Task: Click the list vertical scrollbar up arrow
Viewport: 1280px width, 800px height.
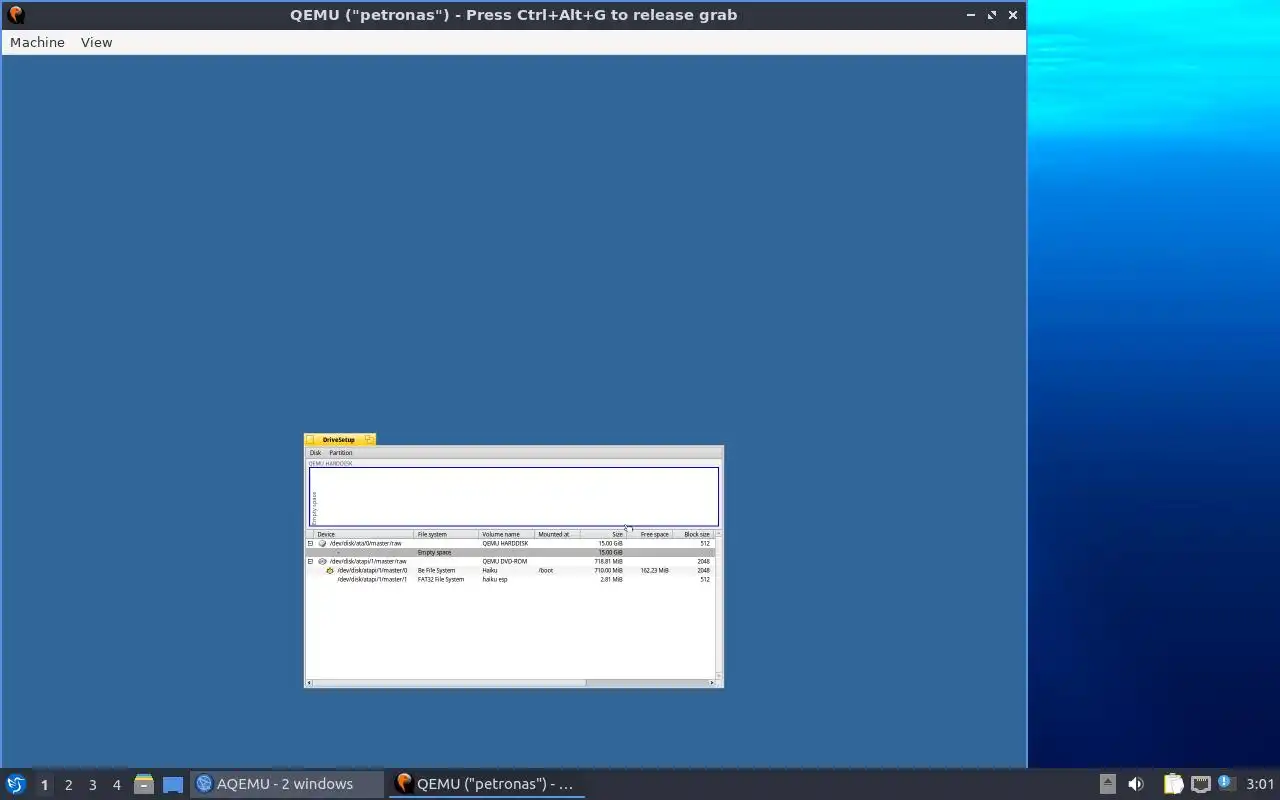Action: pyautogui.click(x=719, y=534)
